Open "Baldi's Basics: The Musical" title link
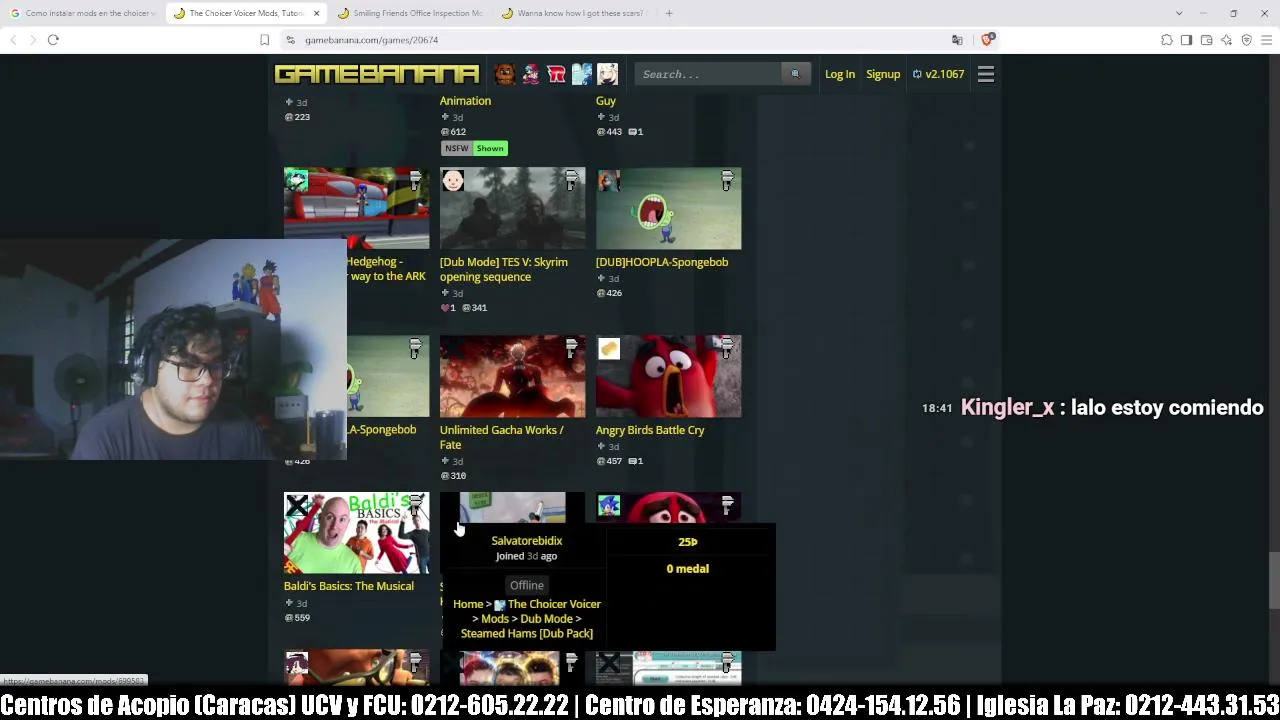Screen dimensions: 1280x720 click(x=349, y=586)
